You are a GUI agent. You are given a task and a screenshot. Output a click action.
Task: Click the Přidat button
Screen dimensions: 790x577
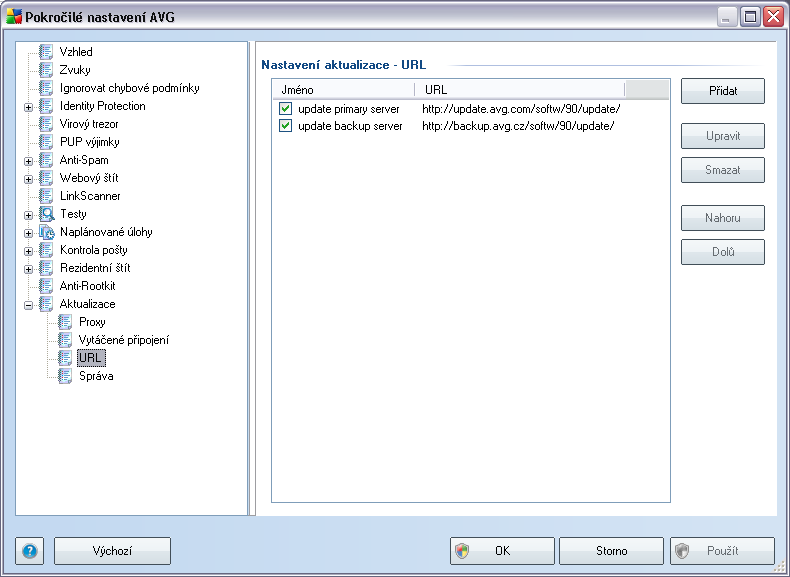pos(723,91)
